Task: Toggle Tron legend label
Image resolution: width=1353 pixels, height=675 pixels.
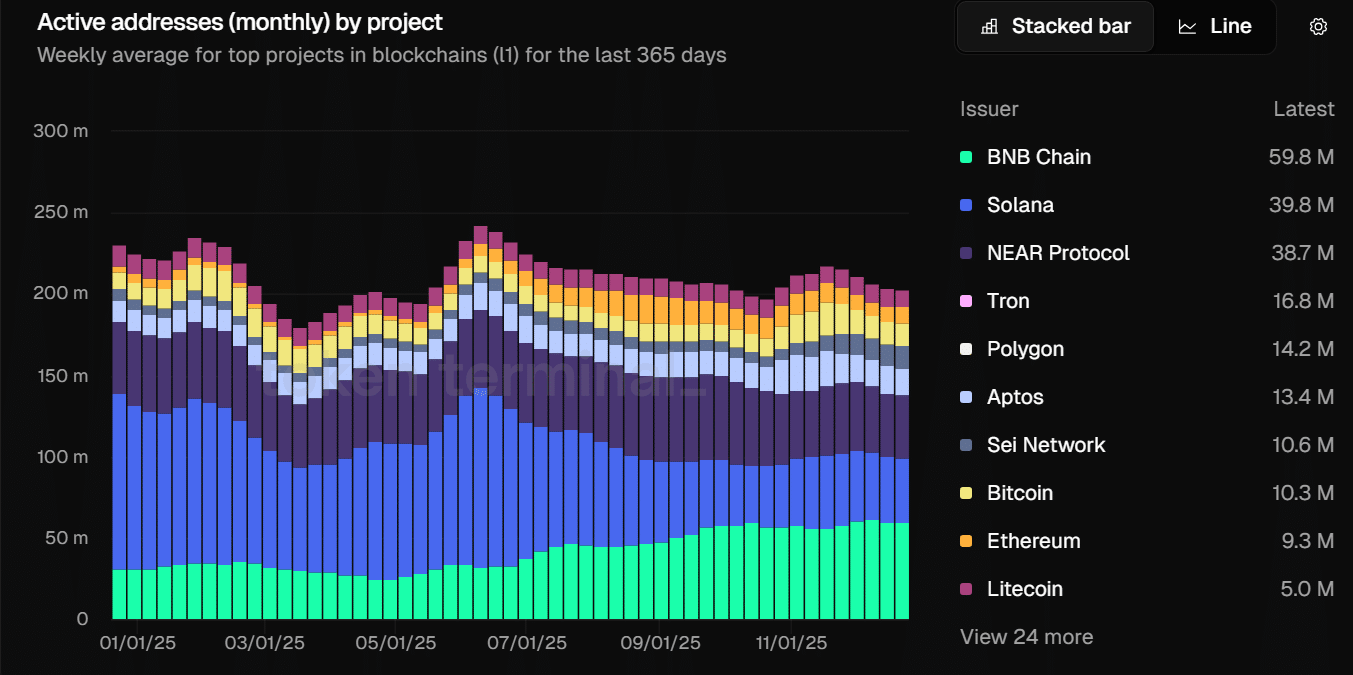Action: tap(1008, 301)
